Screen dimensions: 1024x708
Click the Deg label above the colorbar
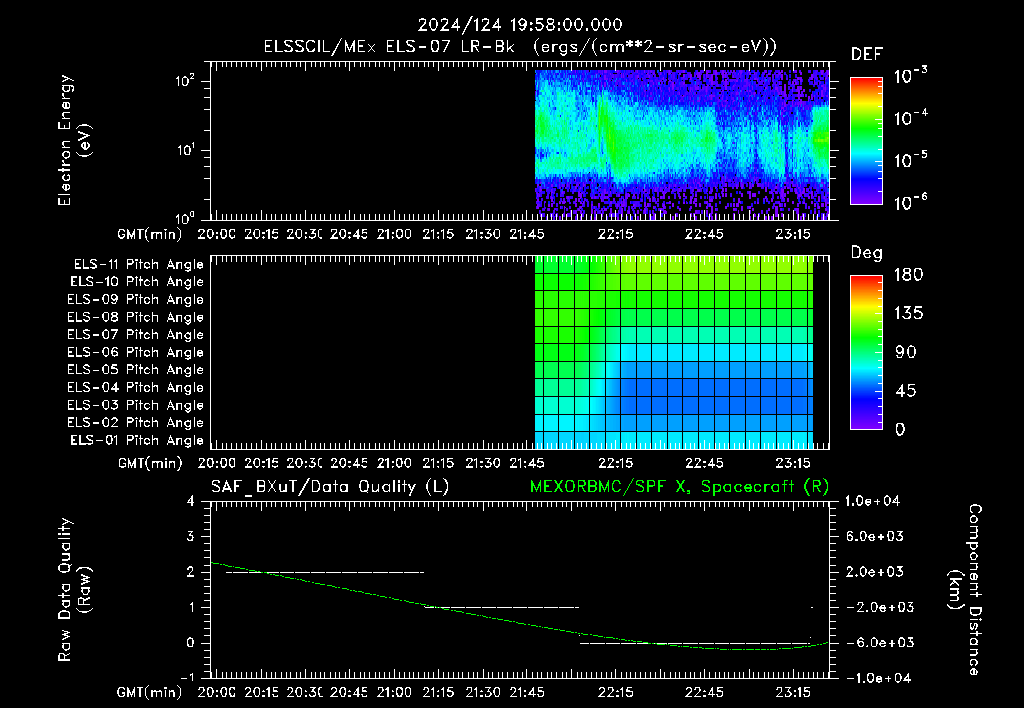point(867,253)
